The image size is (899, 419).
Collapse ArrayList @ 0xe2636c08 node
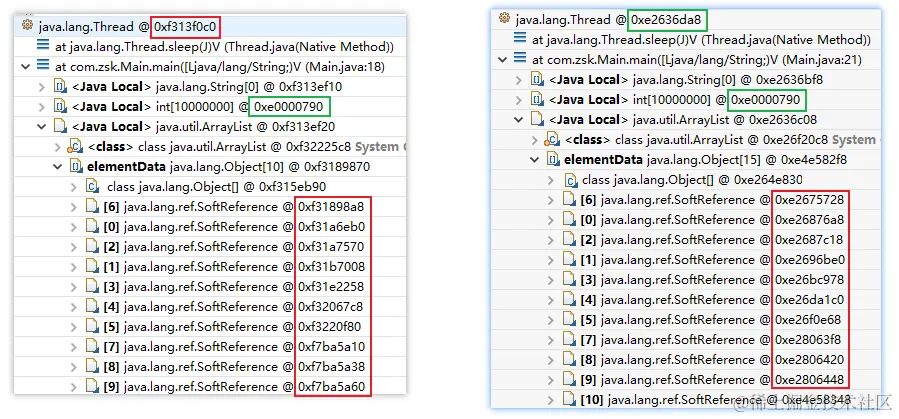(x=519, y=120)
